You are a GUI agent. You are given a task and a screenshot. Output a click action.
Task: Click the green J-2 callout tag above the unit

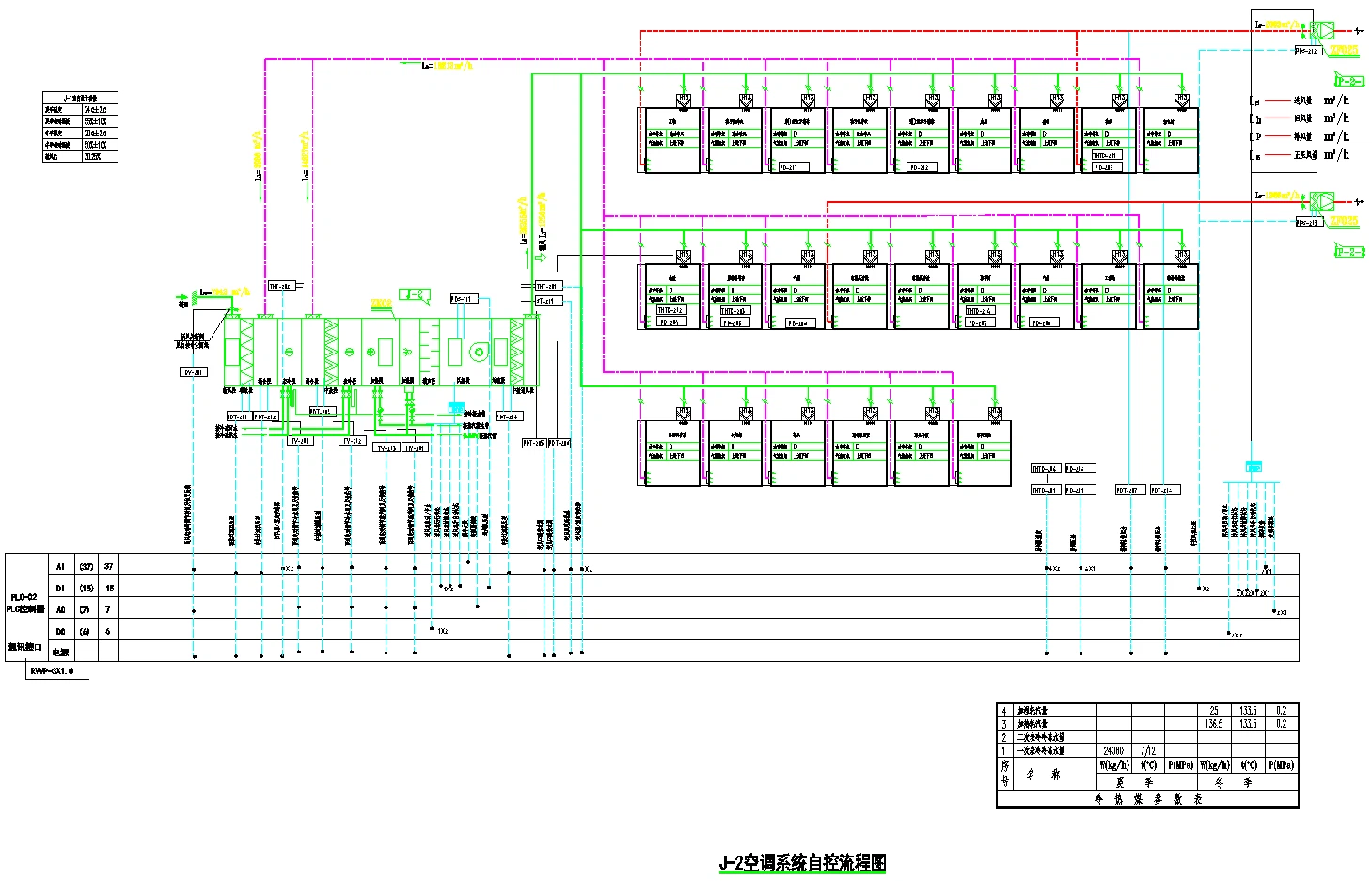point(414,295)
